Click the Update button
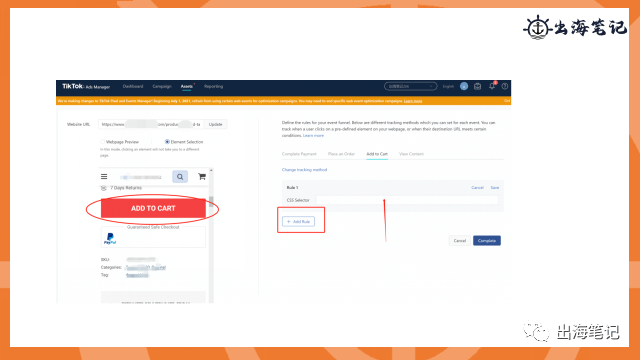The height and width of the screenshot is (360, 640). (216, 124)
